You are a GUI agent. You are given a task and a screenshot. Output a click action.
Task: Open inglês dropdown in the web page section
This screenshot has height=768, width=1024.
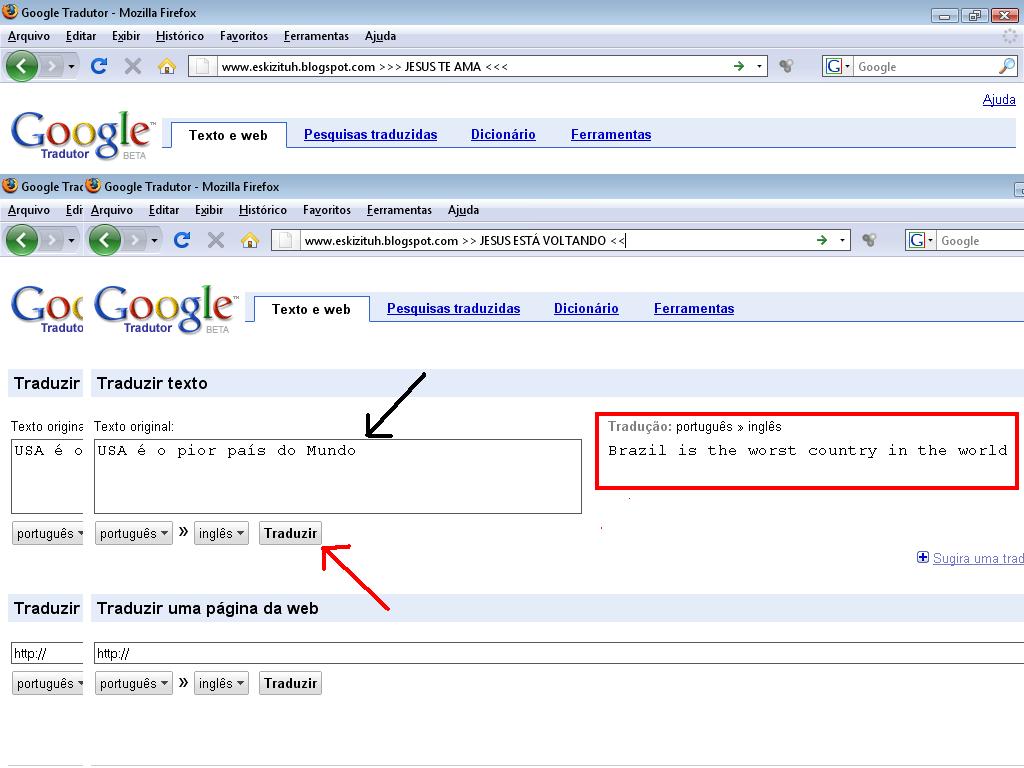221,683
